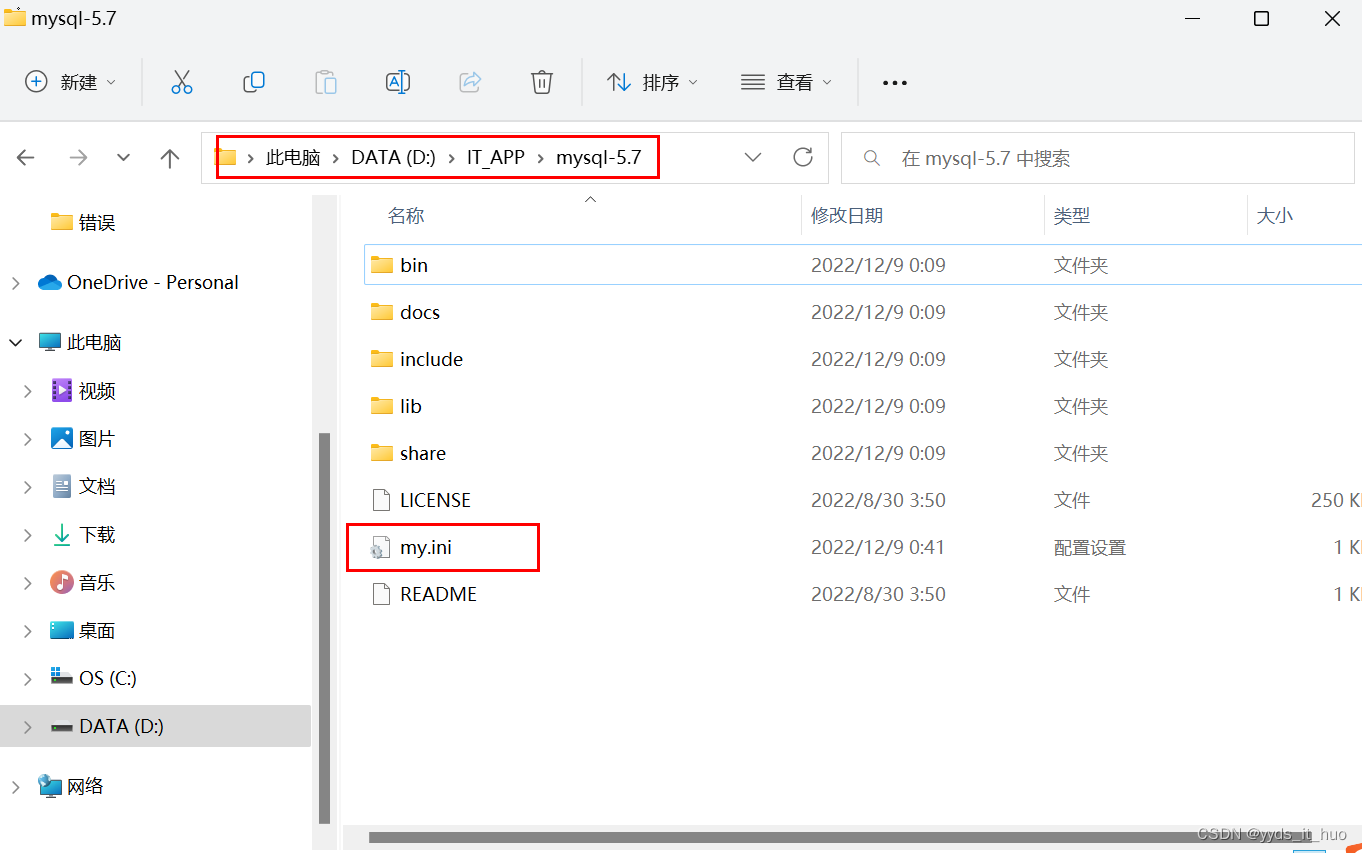Select the my.ini config file icon
Screen dimensions: 1362x853
click(379, 547)
